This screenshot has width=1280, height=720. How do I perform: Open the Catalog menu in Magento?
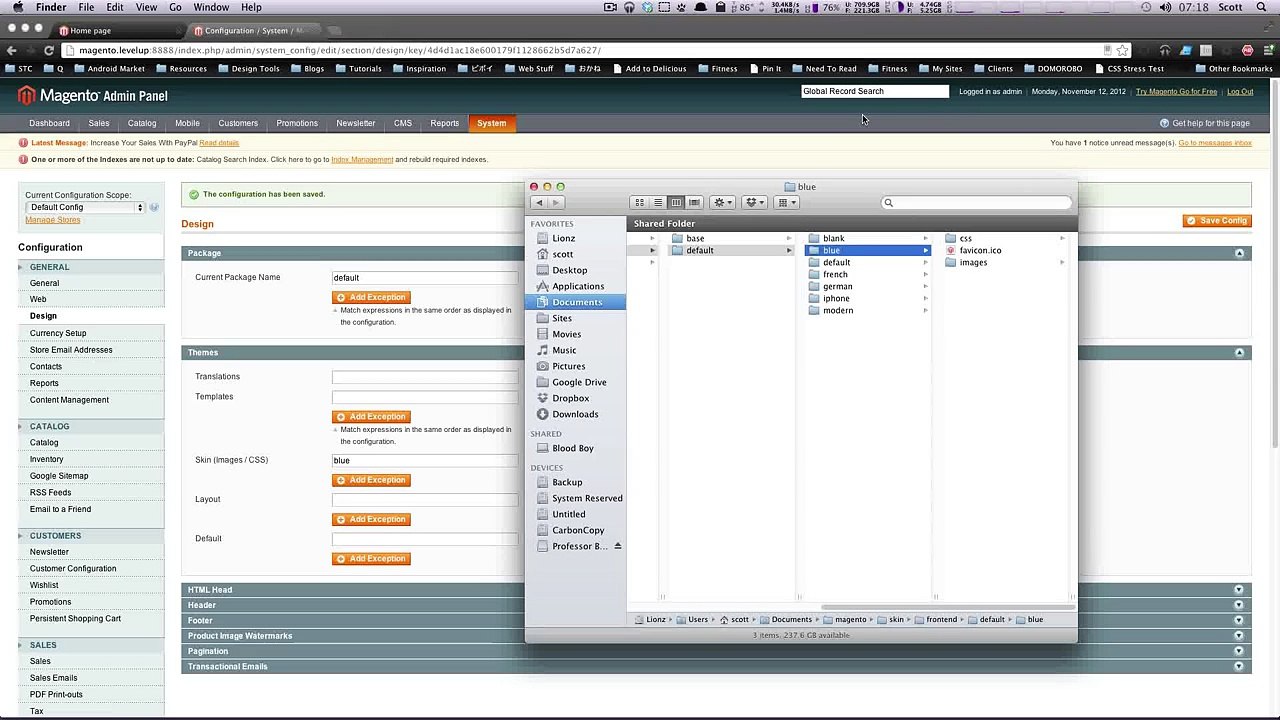click(142, 123)
